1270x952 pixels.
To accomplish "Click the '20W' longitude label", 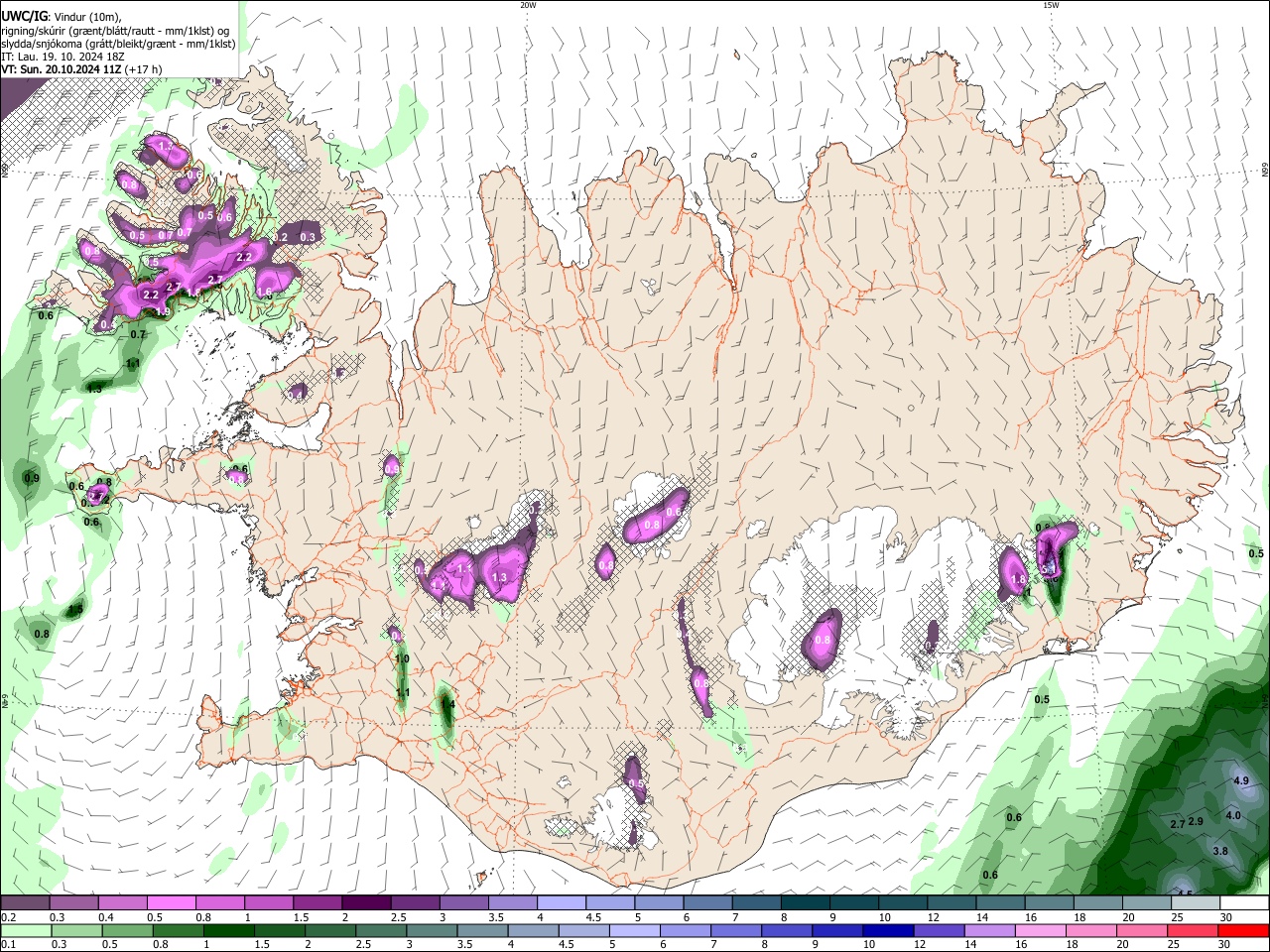I will (x=528, y=5).
